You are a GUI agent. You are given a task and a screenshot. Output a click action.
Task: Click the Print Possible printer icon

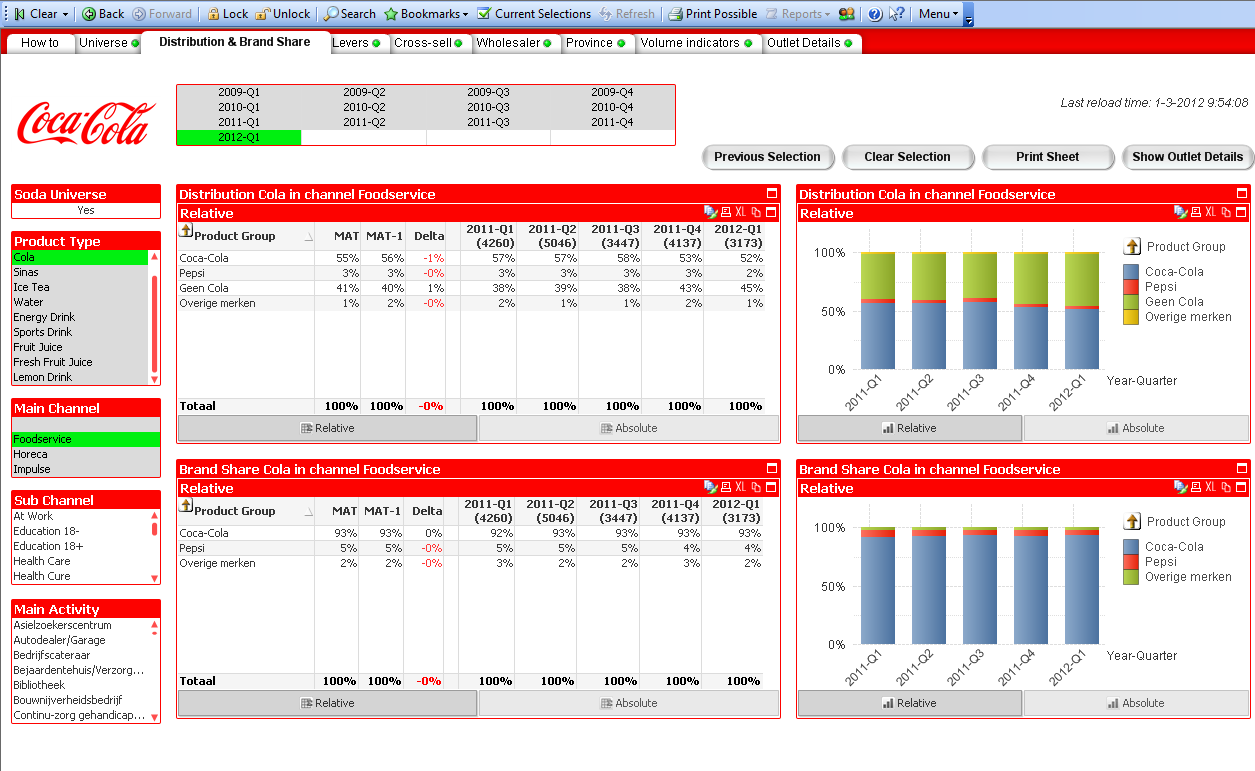pos(675,14)
